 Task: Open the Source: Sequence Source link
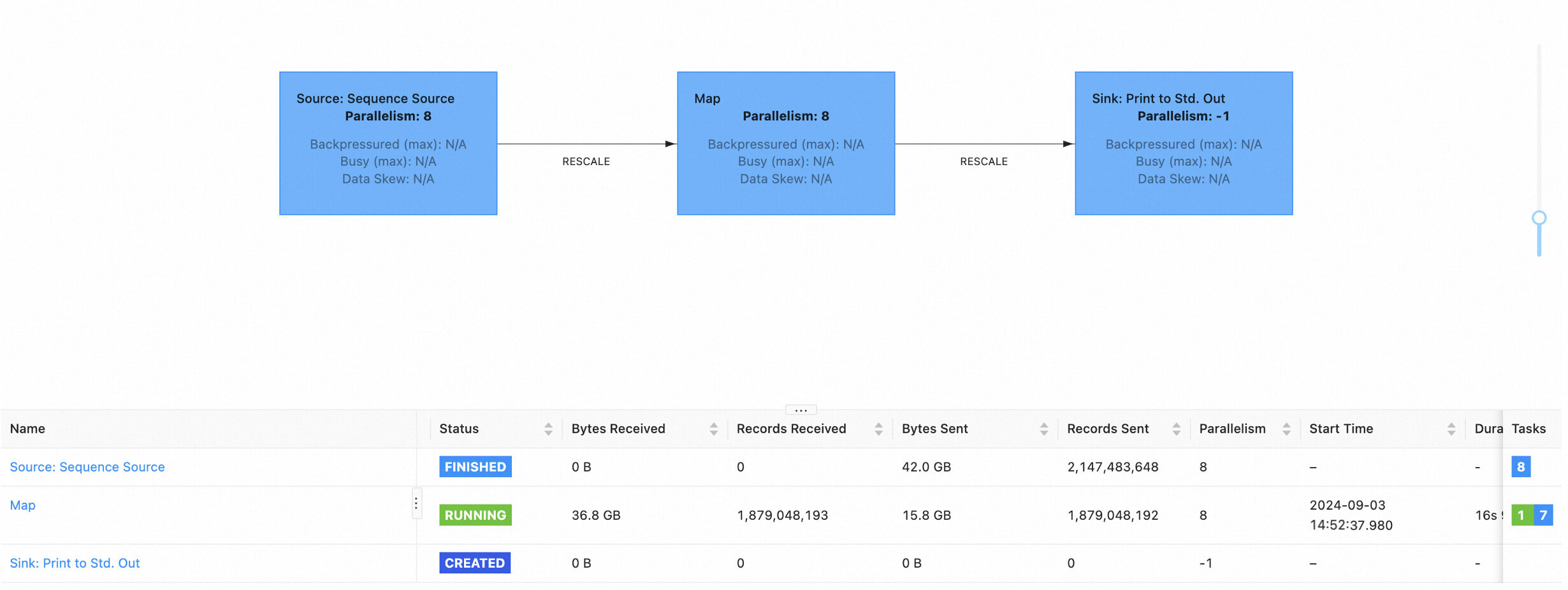tap(87, 467)
